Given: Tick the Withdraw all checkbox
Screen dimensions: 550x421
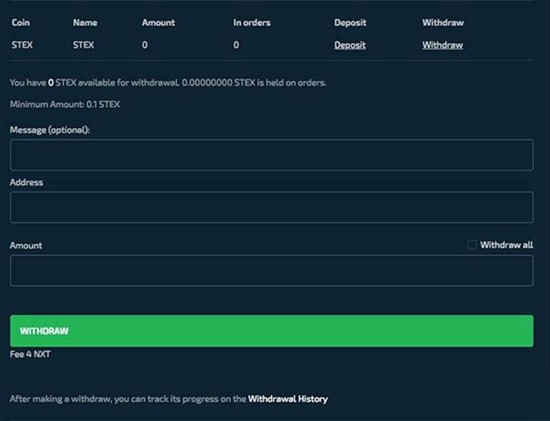Looking at the screenshot, I should pos(472,245).
